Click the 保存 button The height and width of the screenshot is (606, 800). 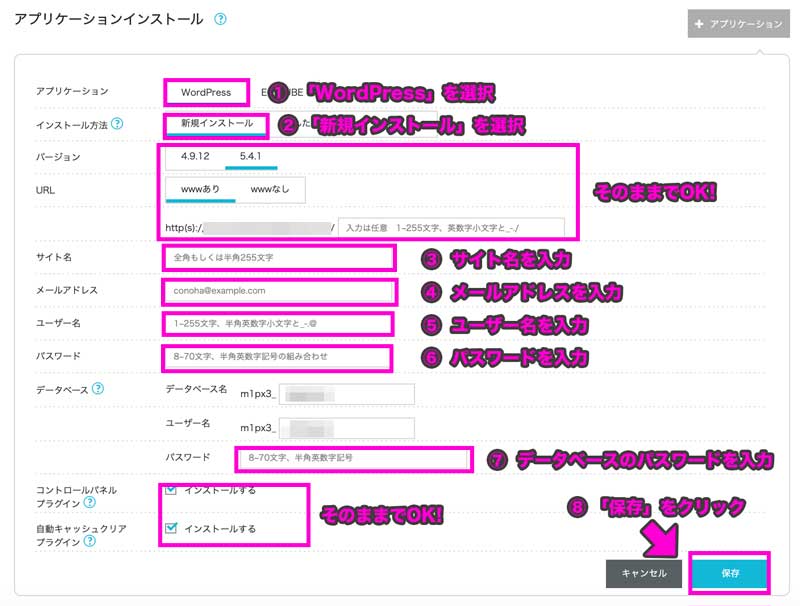[730, 573]
